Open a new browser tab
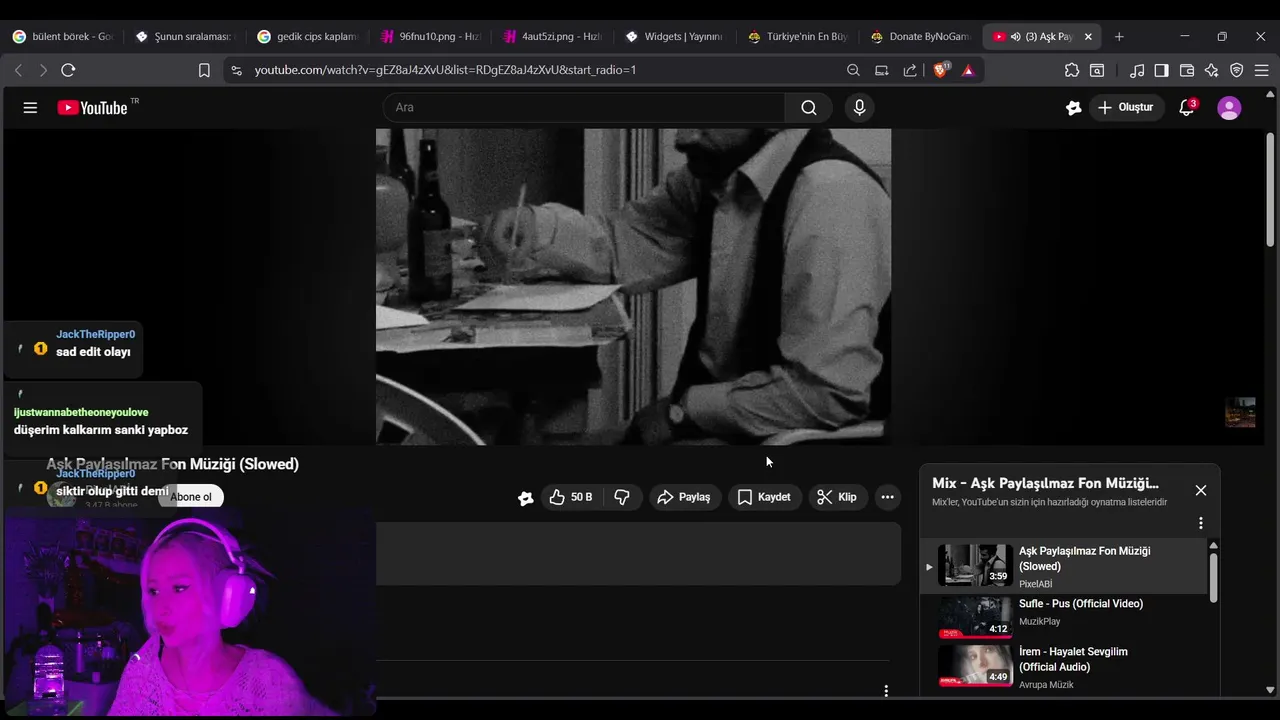This screenshot has width=1280, height=720. pyautogui.click(x=1119, y=36)
